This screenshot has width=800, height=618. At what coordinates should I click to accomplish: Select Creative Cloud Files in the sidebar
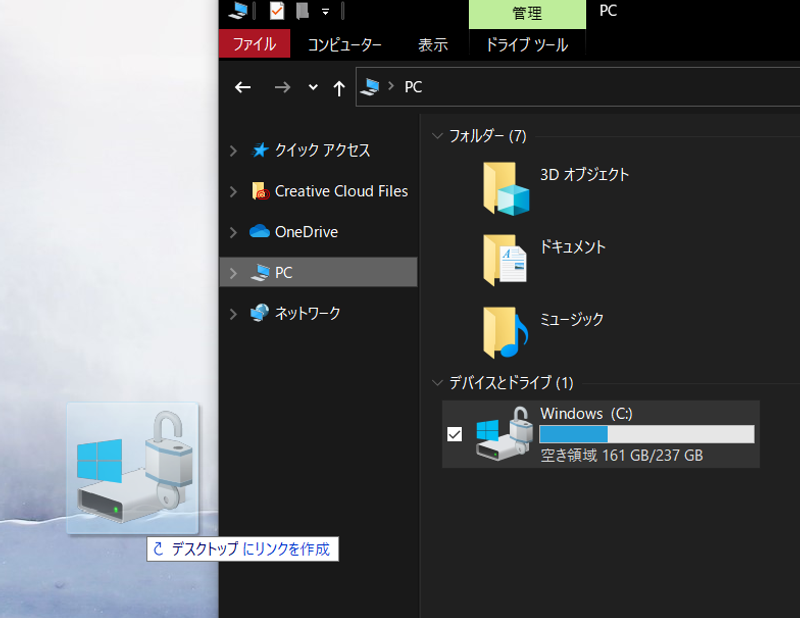pos(340,191)
